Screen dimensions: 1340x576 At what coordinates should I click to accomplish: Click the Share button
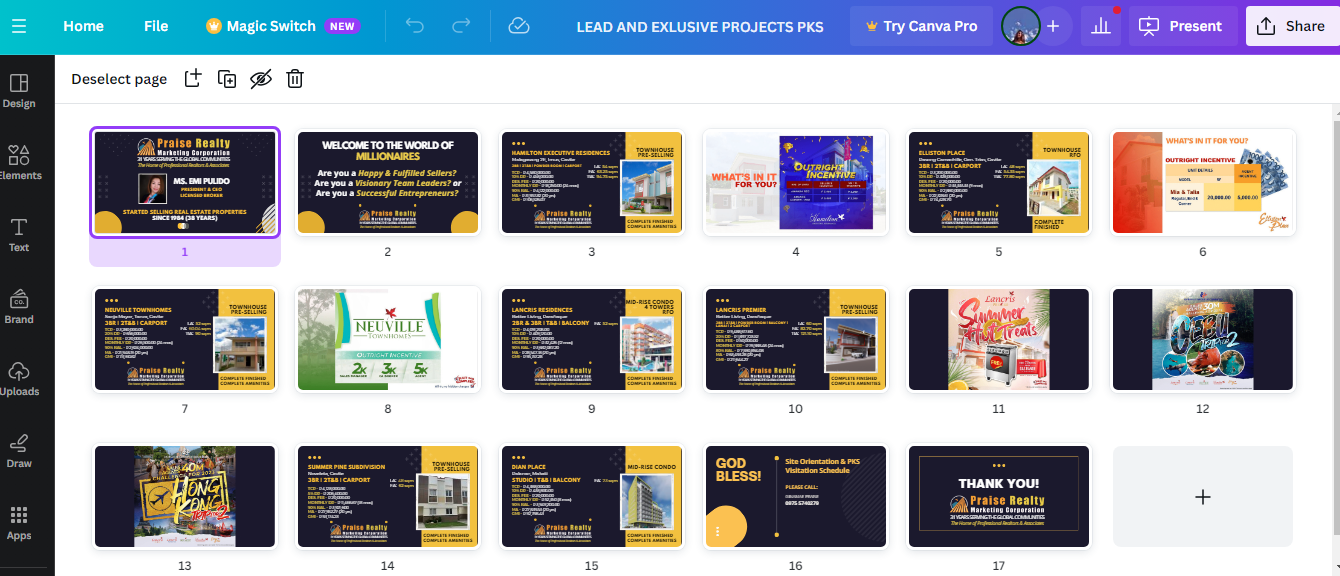point(1292,26)
